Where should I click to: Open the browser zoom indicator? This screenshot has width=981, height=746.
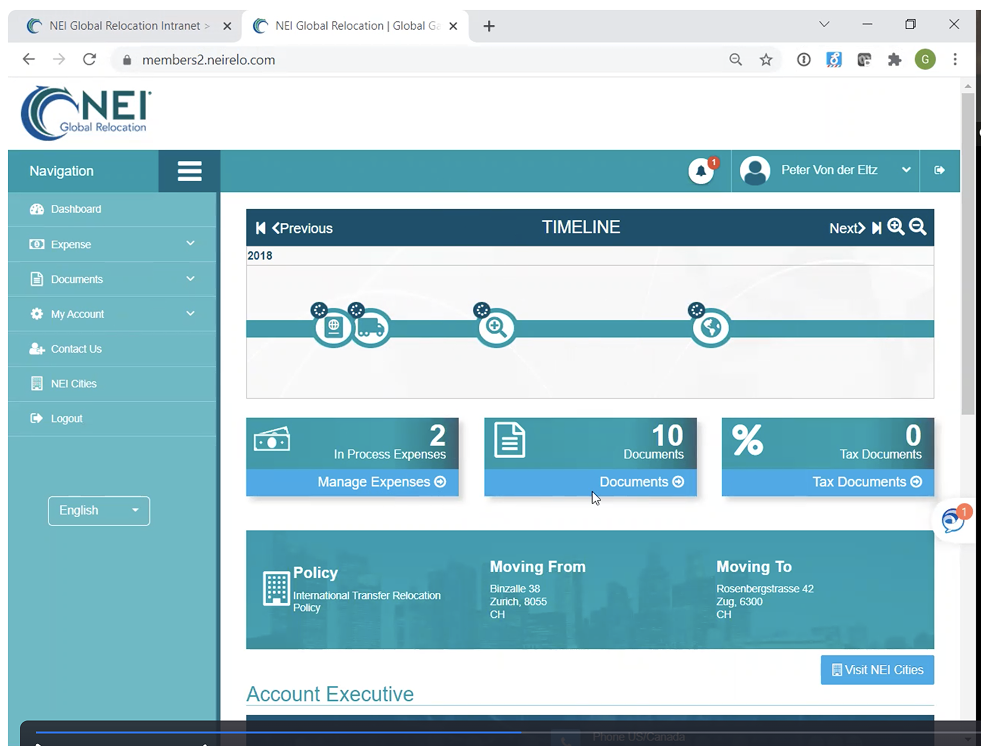tap(736, 60)
